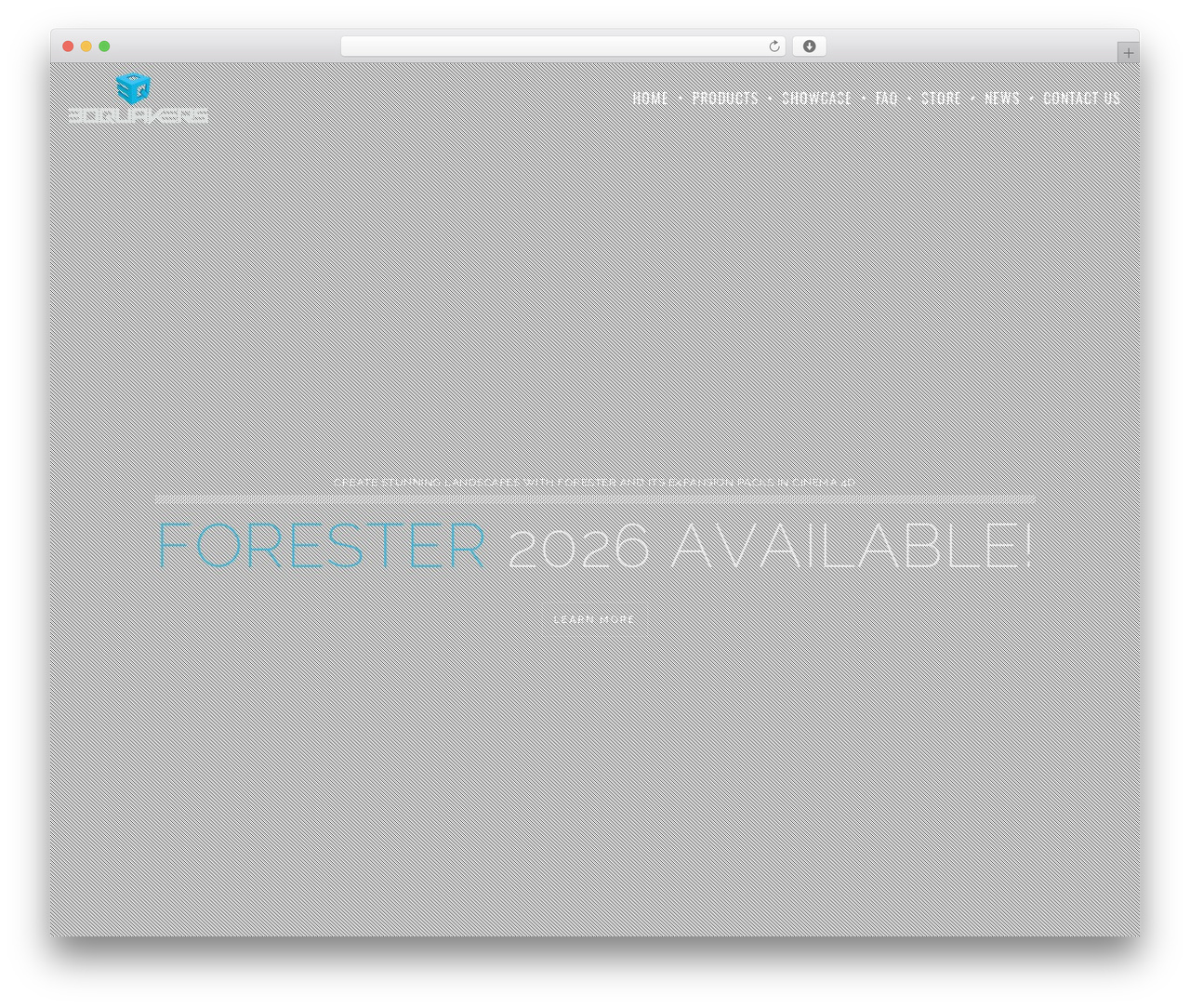Image resolution: width=1190 pixels, height=1008 pixels.
Task: Navigate to Contact Us
Action: pyautogui.click(x=1081, y=99)
